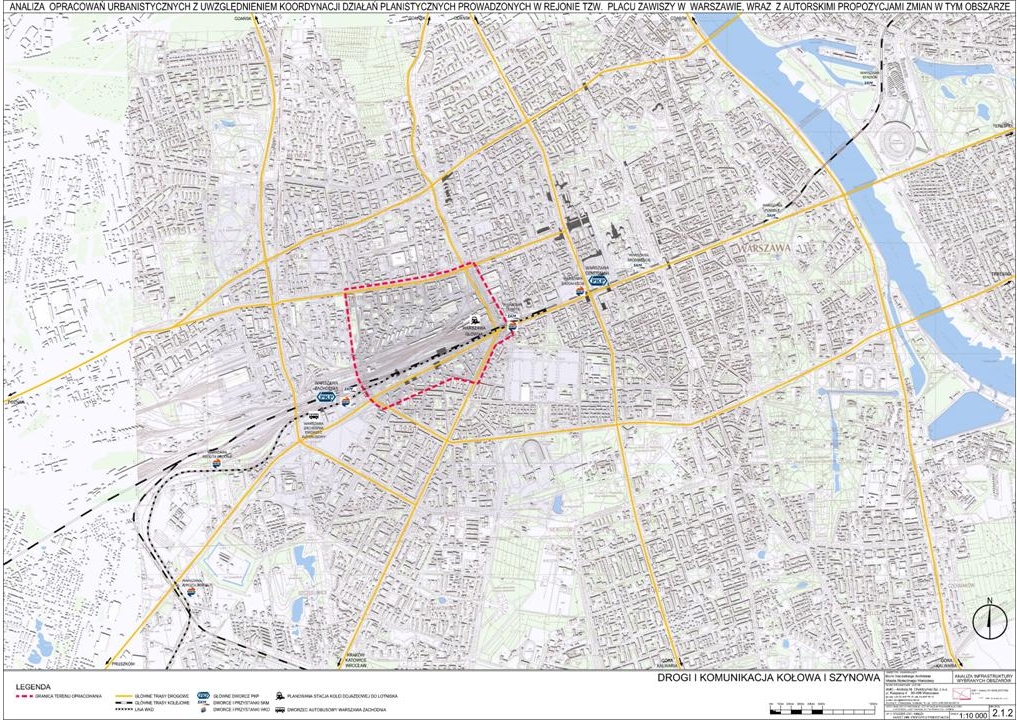The height and width of the screenshot is (720, 1017).
Task: Click the red dashed line sample in legend
Action: pyautogui.click(x=25, y=696)
